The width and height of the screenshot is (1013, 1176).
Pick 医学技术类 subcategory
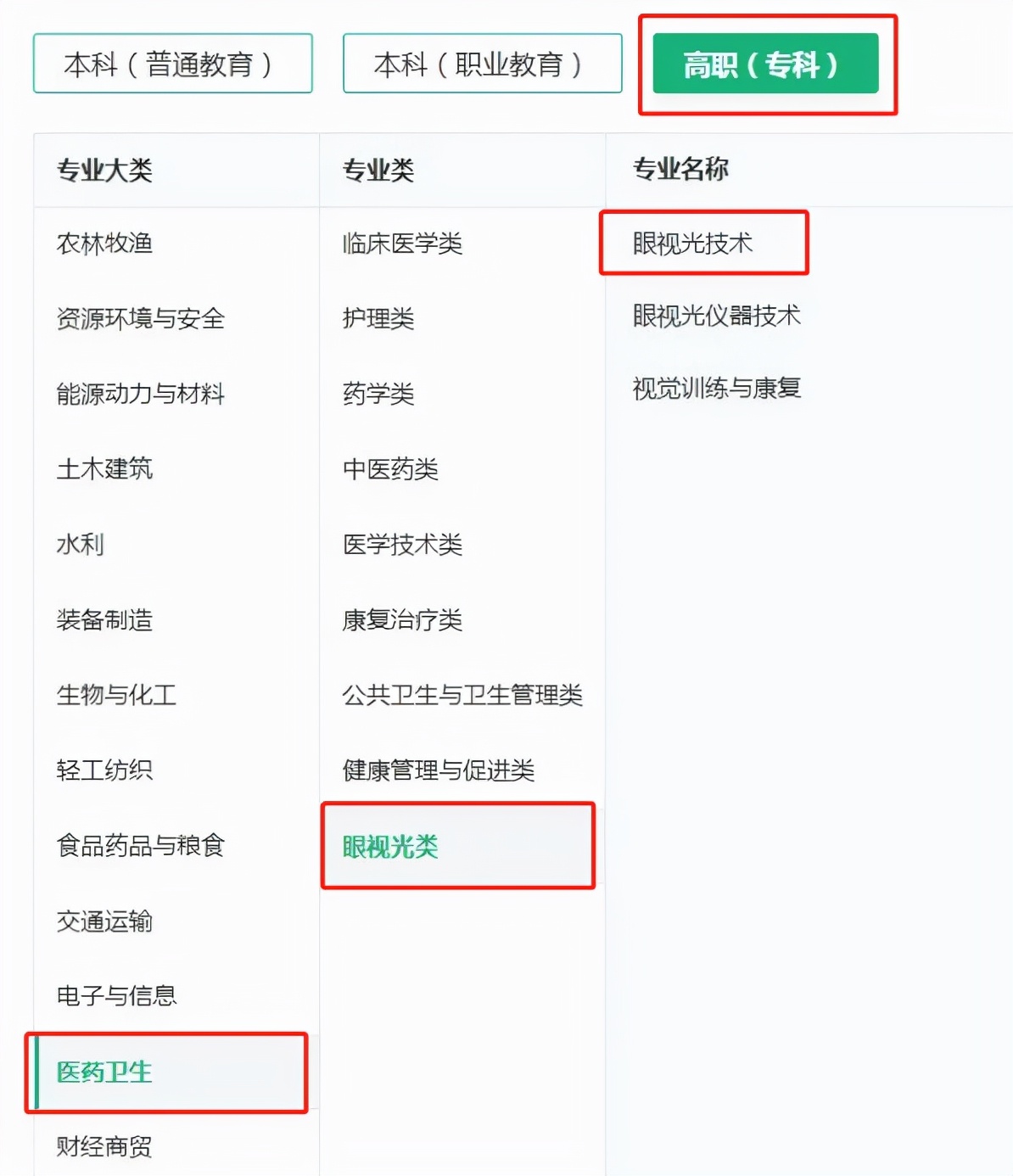point(402,545)
